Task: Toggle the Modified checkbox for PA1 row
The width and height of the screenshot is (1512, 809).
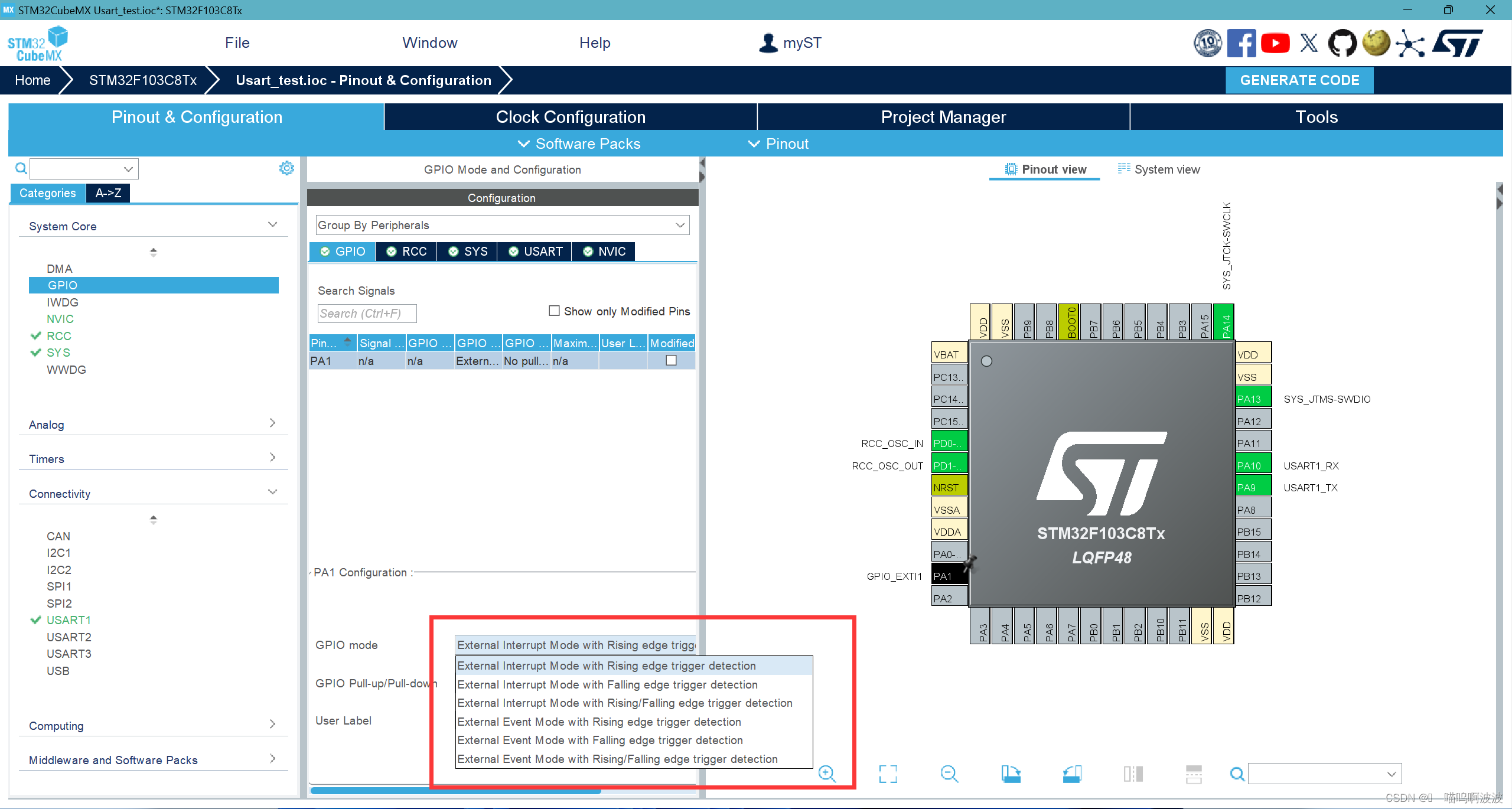Action: [x=671, y=360]
